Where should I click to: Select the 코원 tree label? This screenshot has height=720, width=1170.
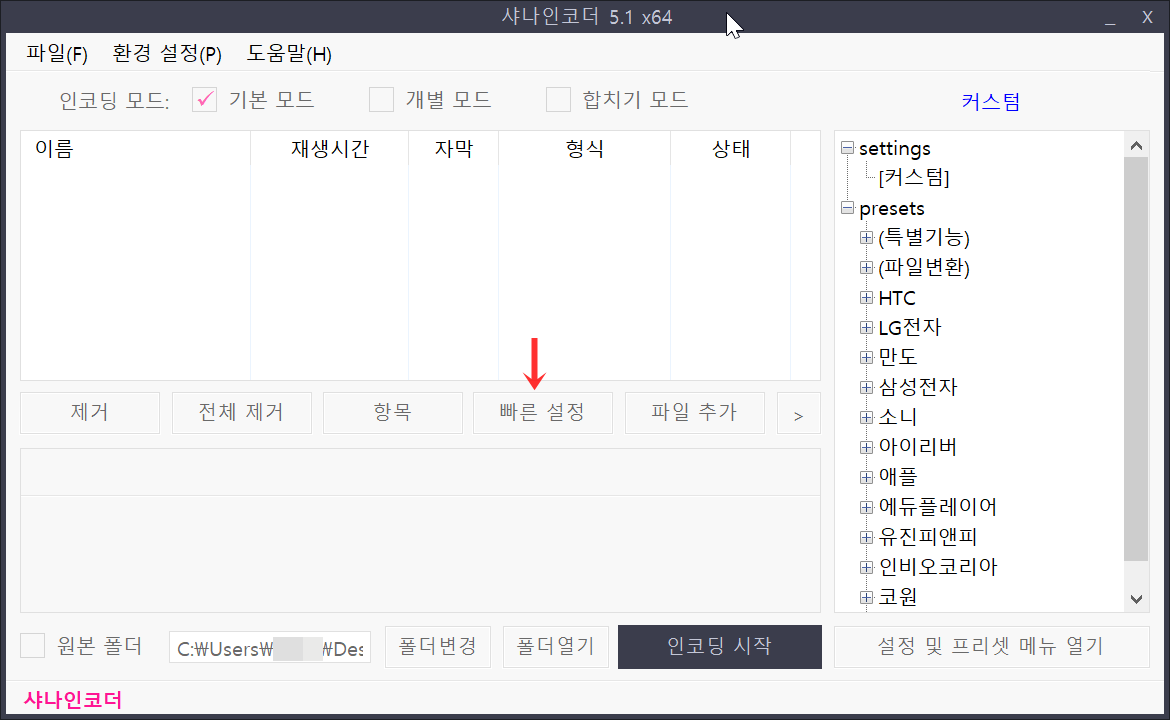(898, 597)
